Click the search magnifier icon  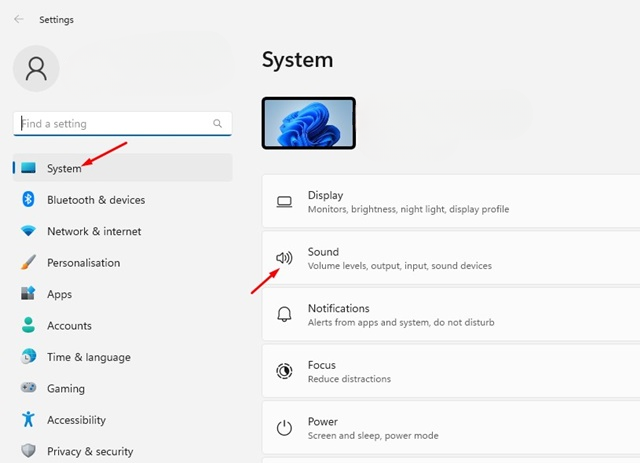(217, 123)
